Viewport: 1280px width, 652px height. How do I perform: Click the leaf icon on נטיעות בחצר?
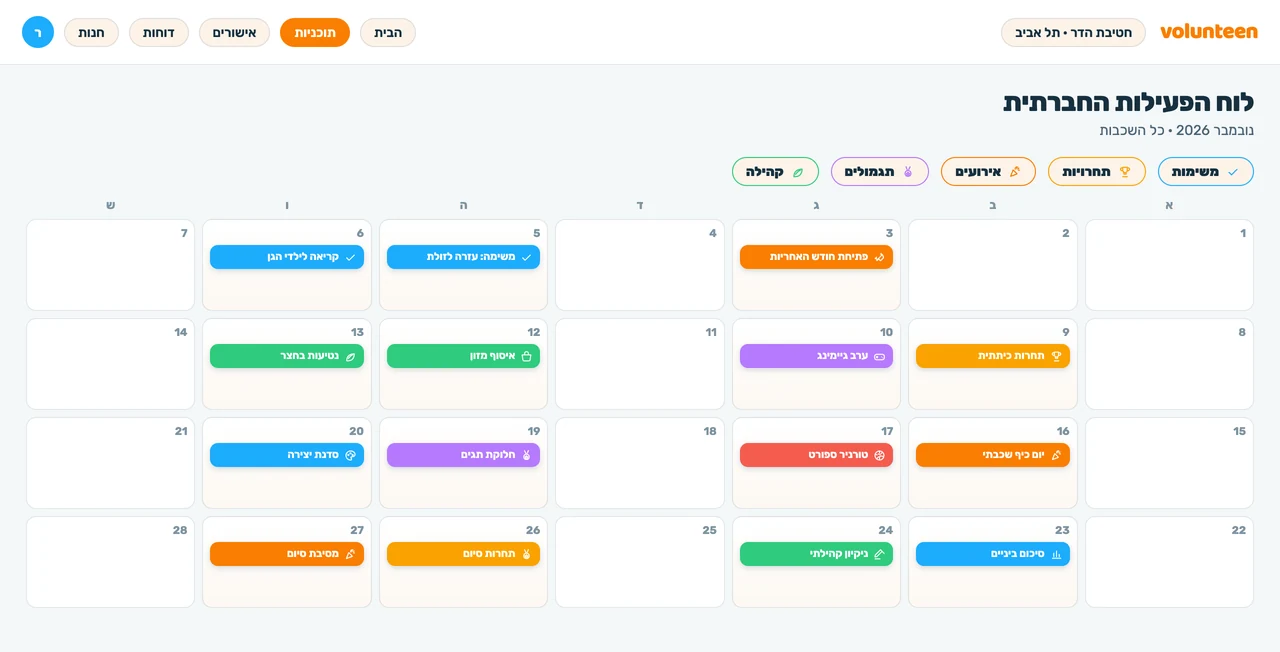pos(351,356)
